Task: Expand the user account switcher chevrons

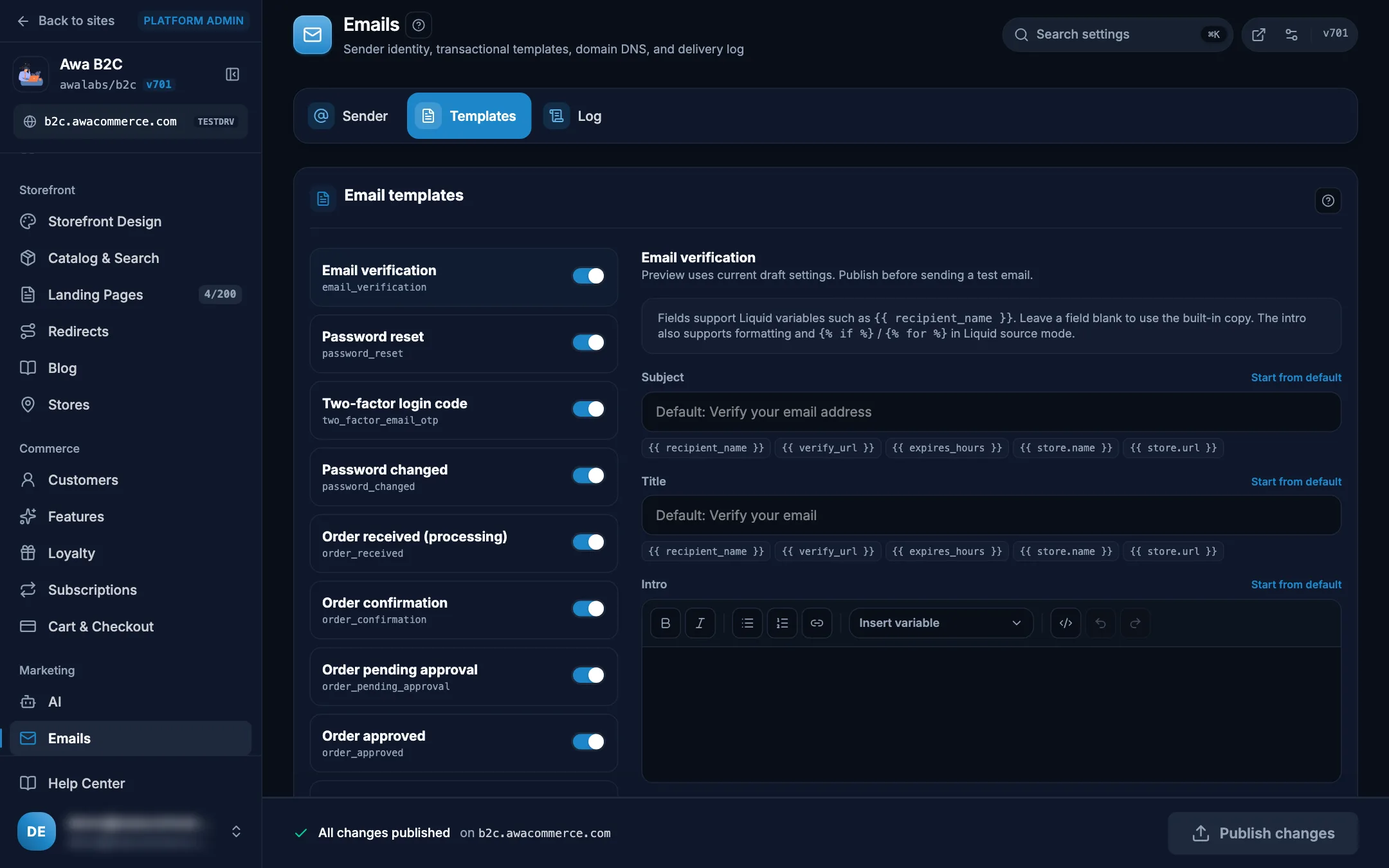Action: coord(236,831)
